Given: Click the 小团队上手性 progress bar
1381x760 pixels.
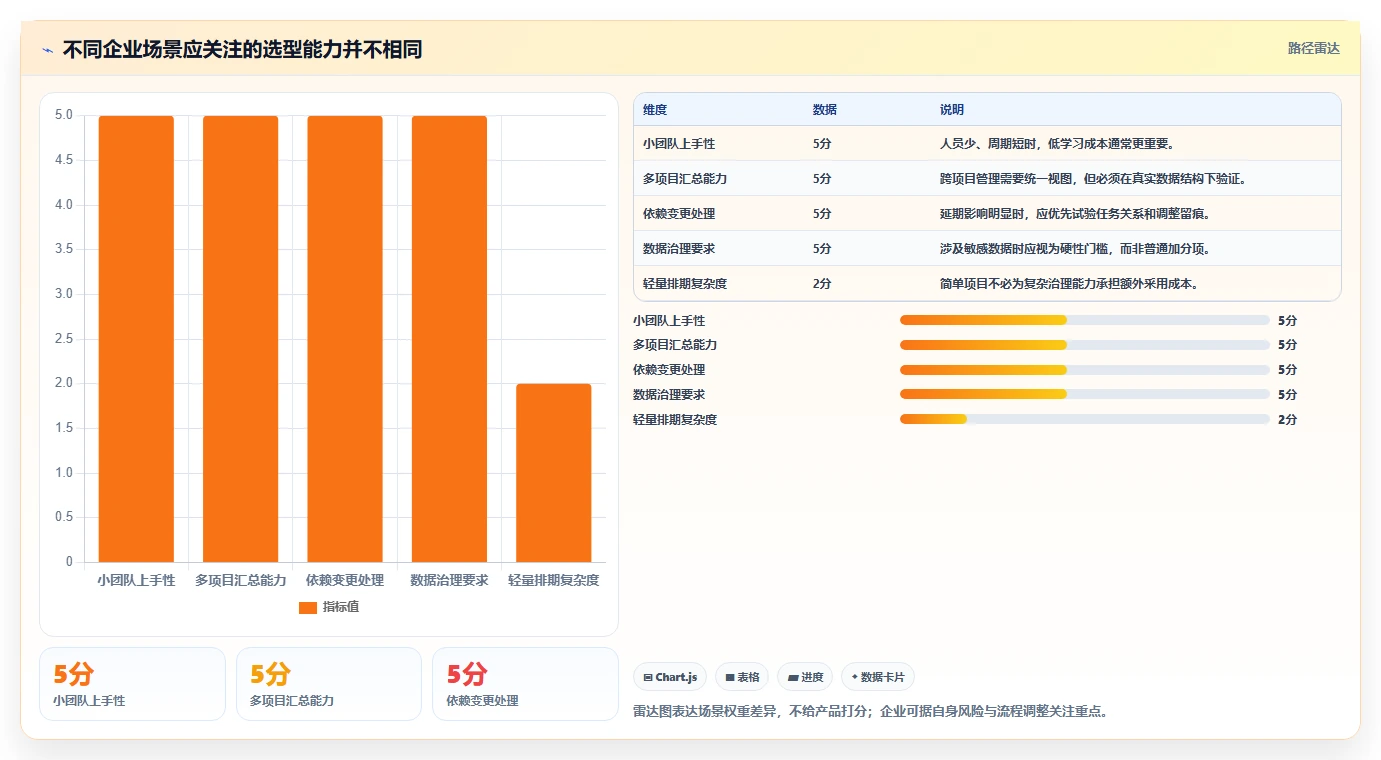Looking at the screenshot, I should [1085, 320].
